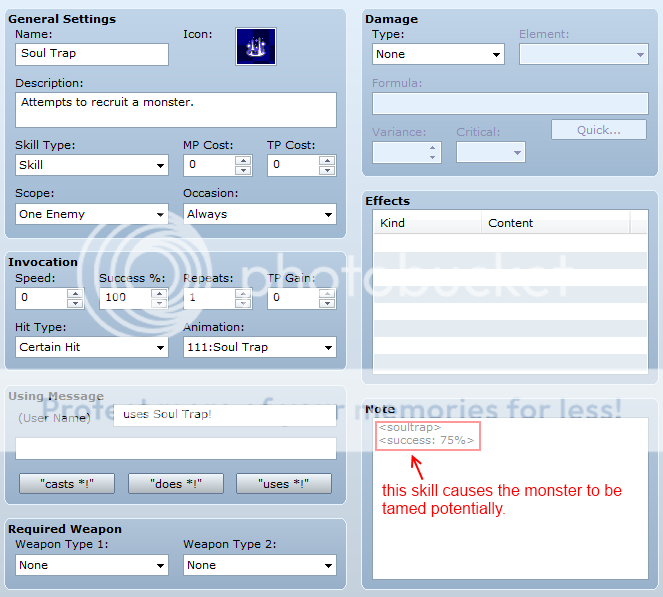Open the Skill Type dropdown
Viewport: 663px width, 597px height.
point(92,165)
